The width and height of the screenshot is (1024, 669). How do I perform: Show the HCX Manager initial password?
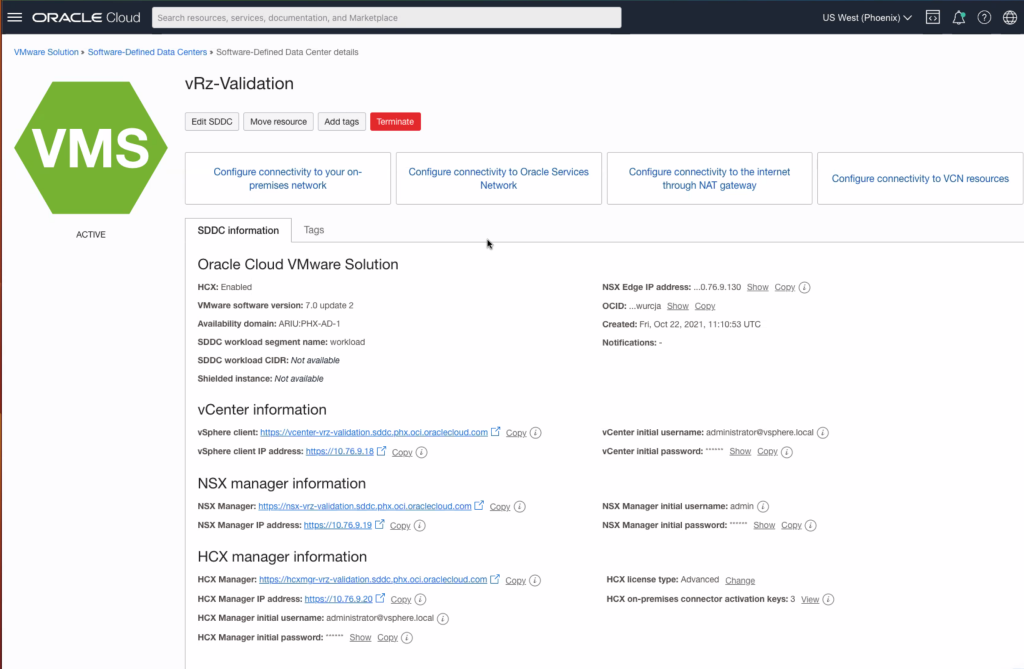click(x=360, y=638)
